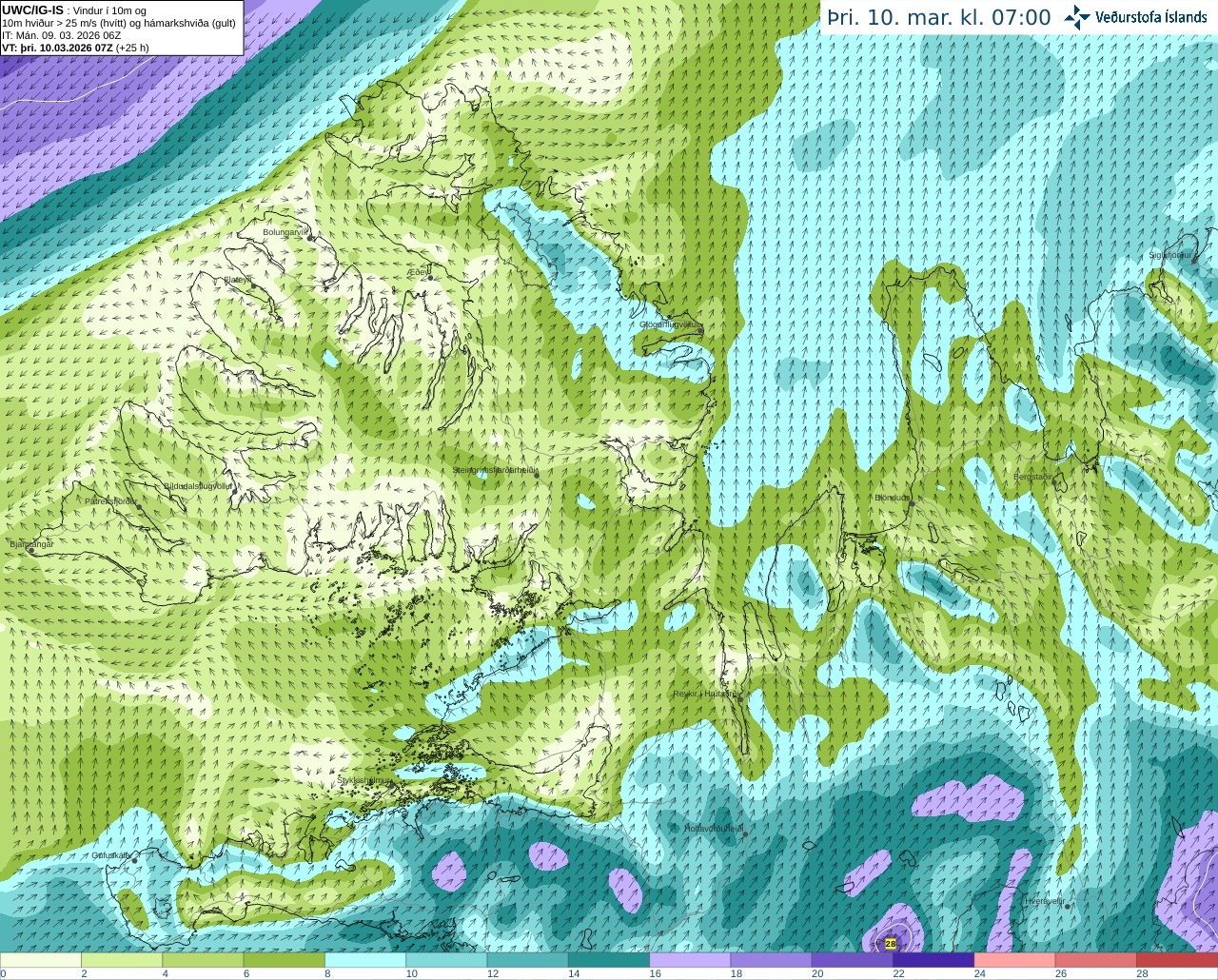Click the Flateyri station label
The image size is (1218, 980).
[x=237, y=280]
